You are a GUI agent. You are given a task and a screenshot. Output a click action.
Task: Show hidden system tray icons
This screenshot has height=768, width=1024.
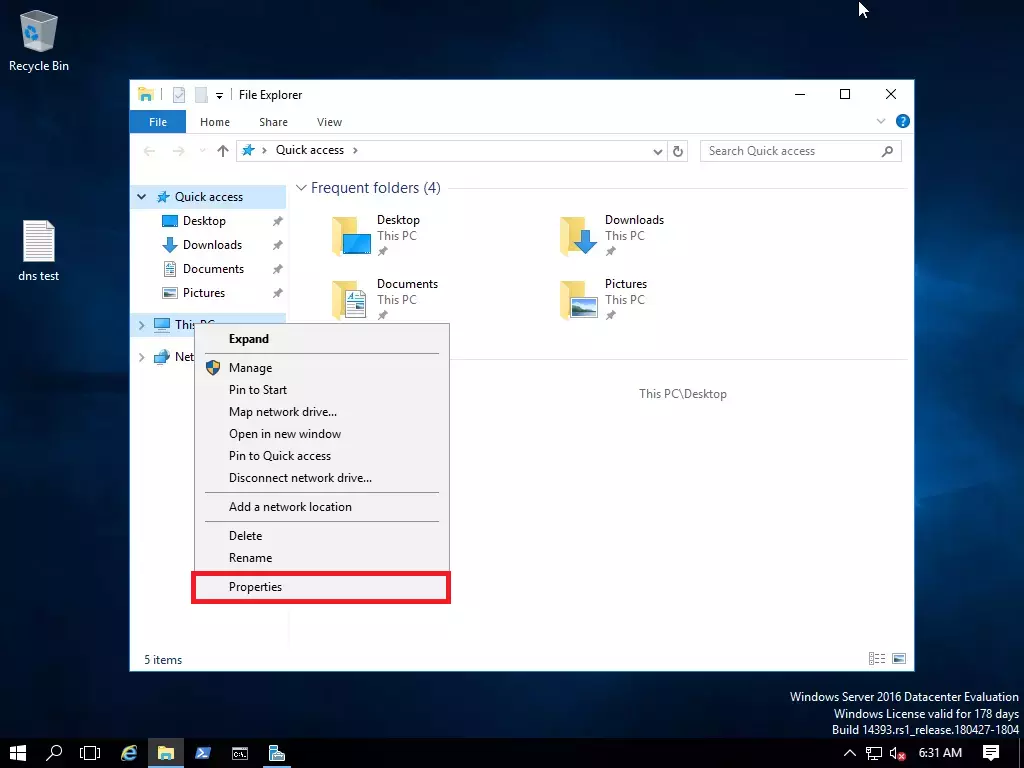(850, 753)
